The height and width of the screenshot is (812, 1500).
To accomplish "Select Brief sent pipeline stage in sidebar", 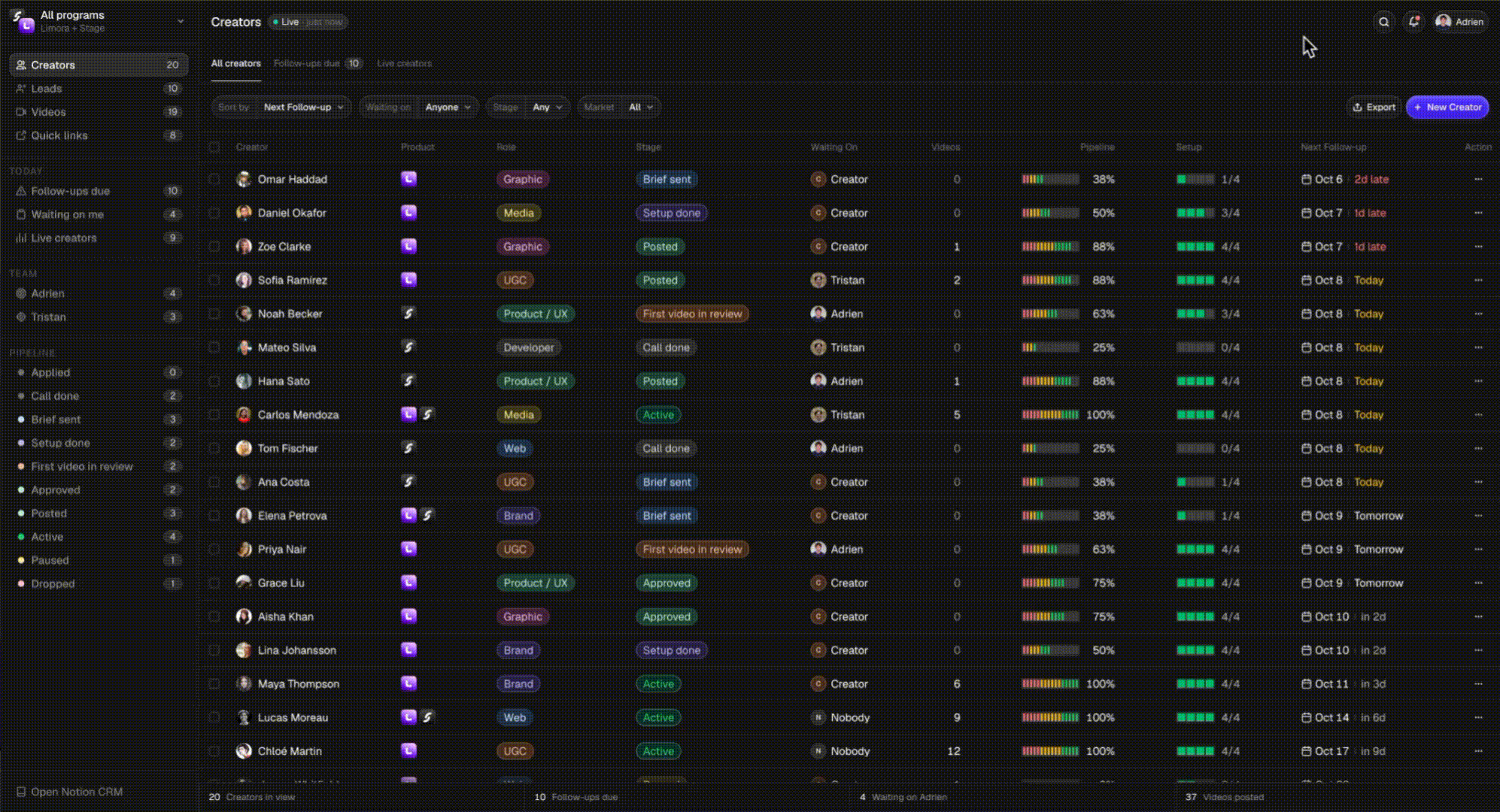I will pos(98,420).
